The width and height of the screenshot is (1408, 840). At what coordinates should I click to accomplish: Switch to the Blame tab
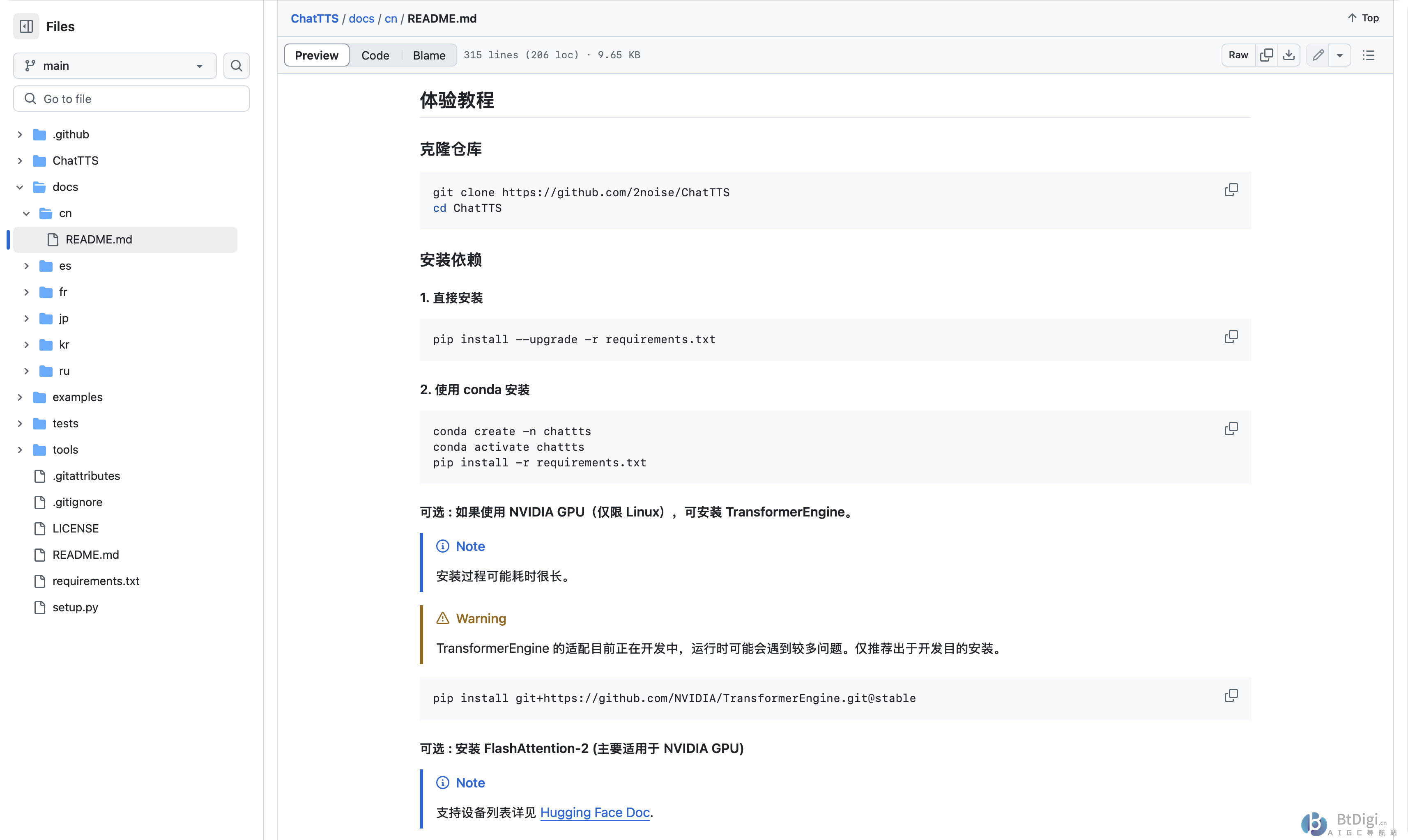pyautogui.click(x=429, y=55)
